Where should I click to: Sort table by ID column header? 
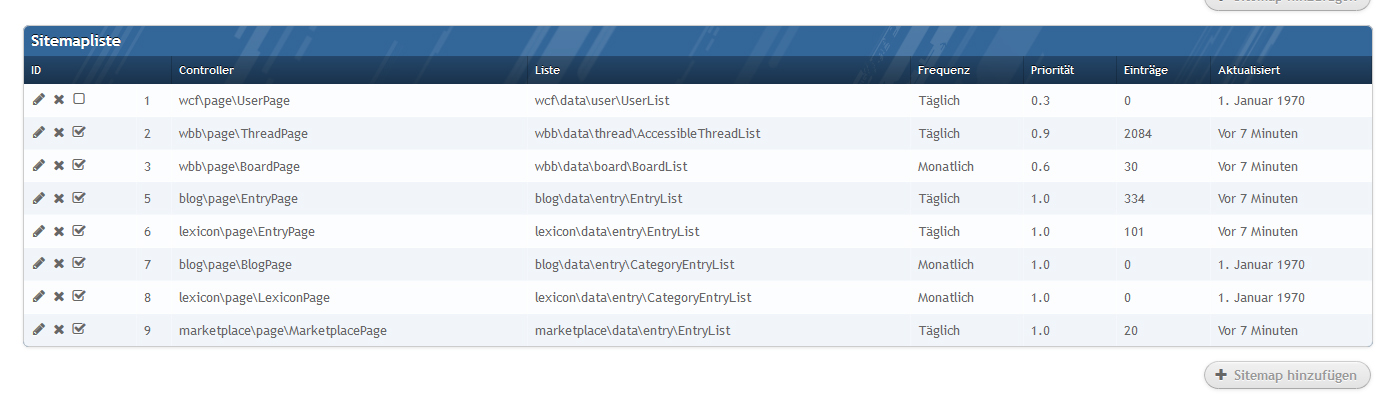pos(36,71)
